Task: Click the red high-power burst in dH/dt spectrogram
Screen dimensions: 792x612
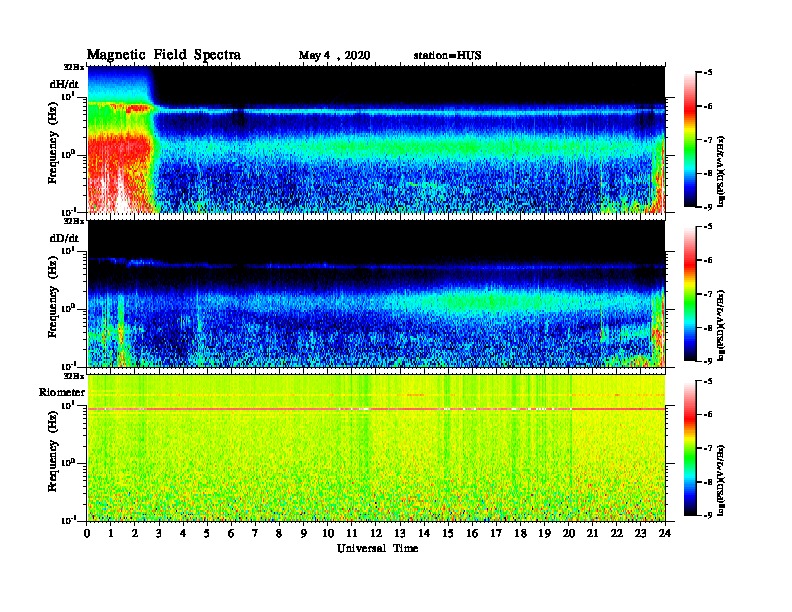Action: 120,172
